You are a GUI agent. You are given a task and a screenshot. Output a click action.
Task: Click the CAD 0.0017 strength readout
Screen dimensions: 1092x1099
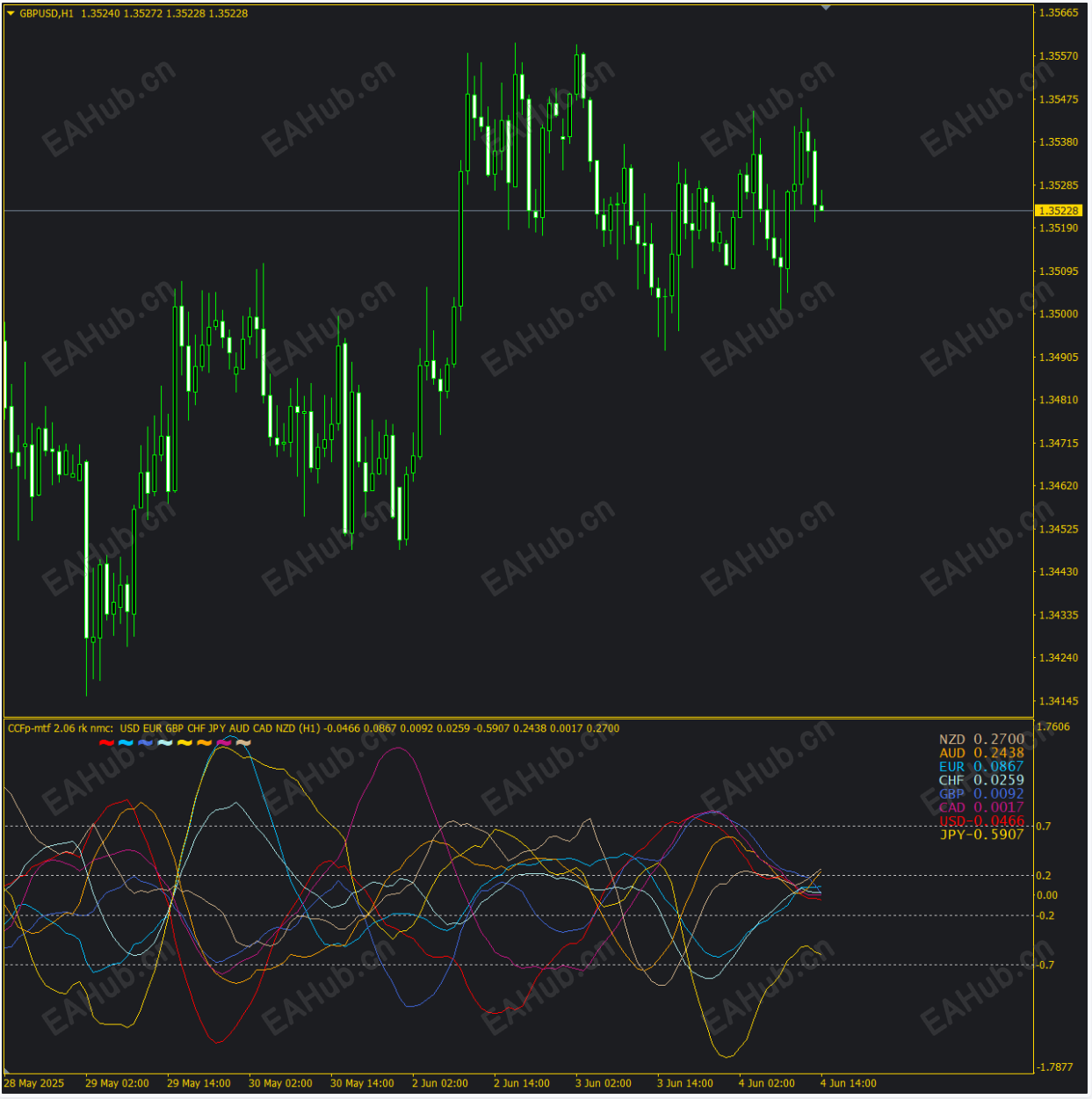(x=981, y=807)
